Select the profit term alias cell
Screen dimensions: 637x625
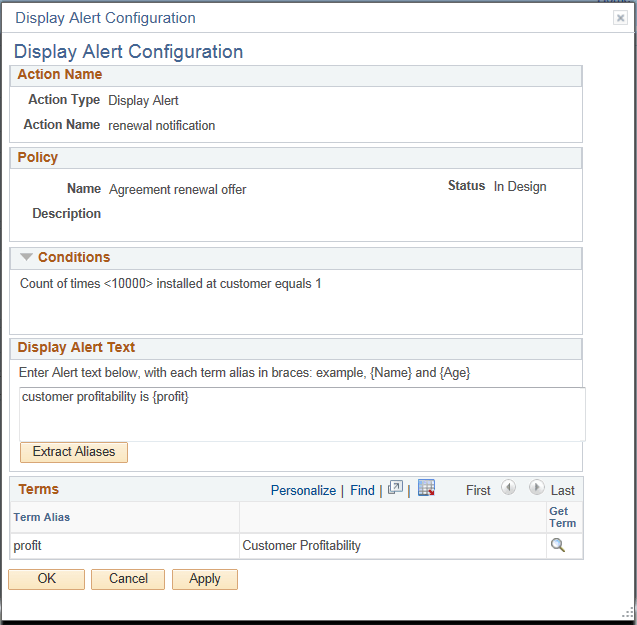point(125,546)
